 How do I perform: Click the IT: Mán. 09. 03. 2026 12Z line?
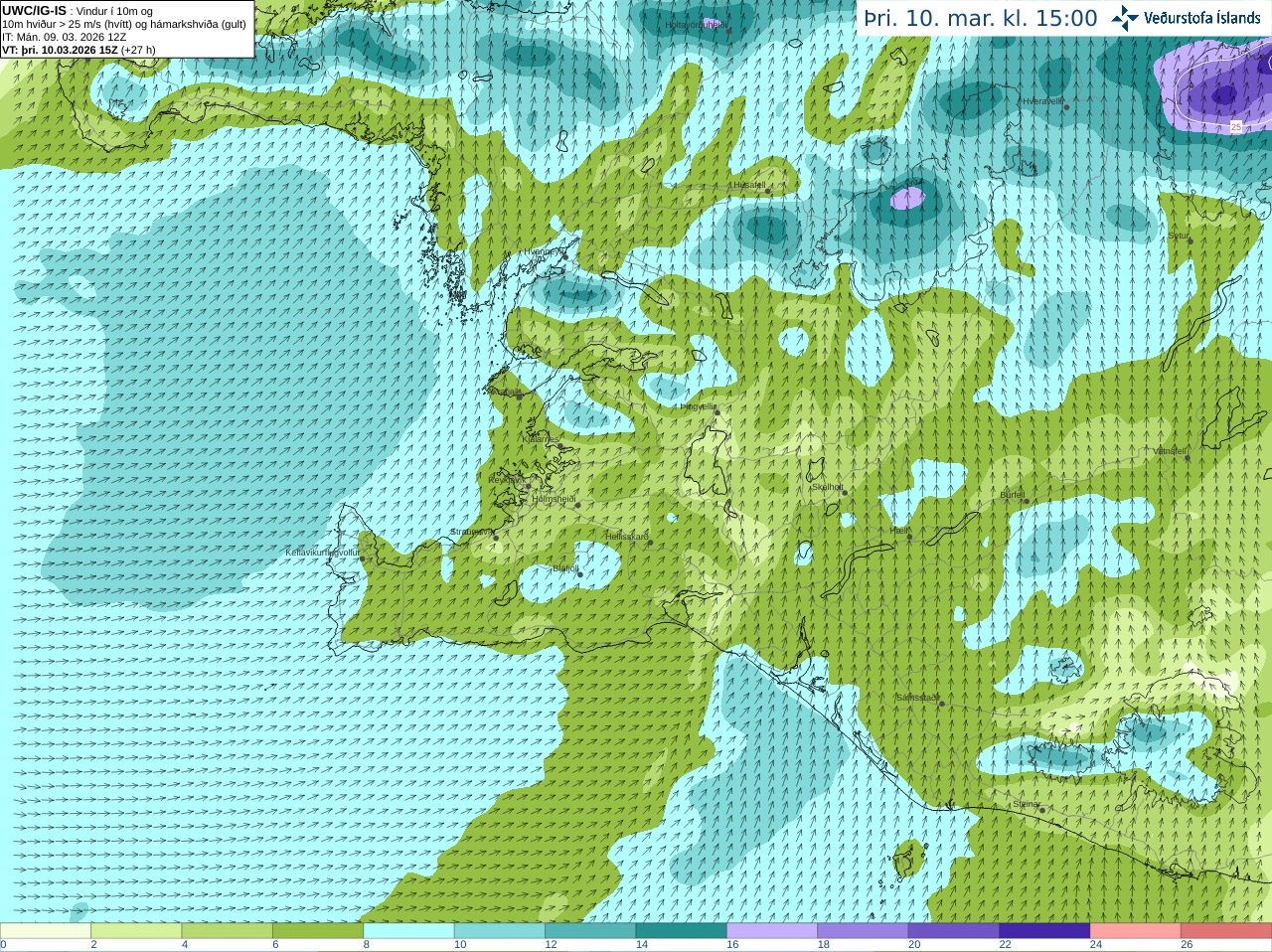(64, 37)
